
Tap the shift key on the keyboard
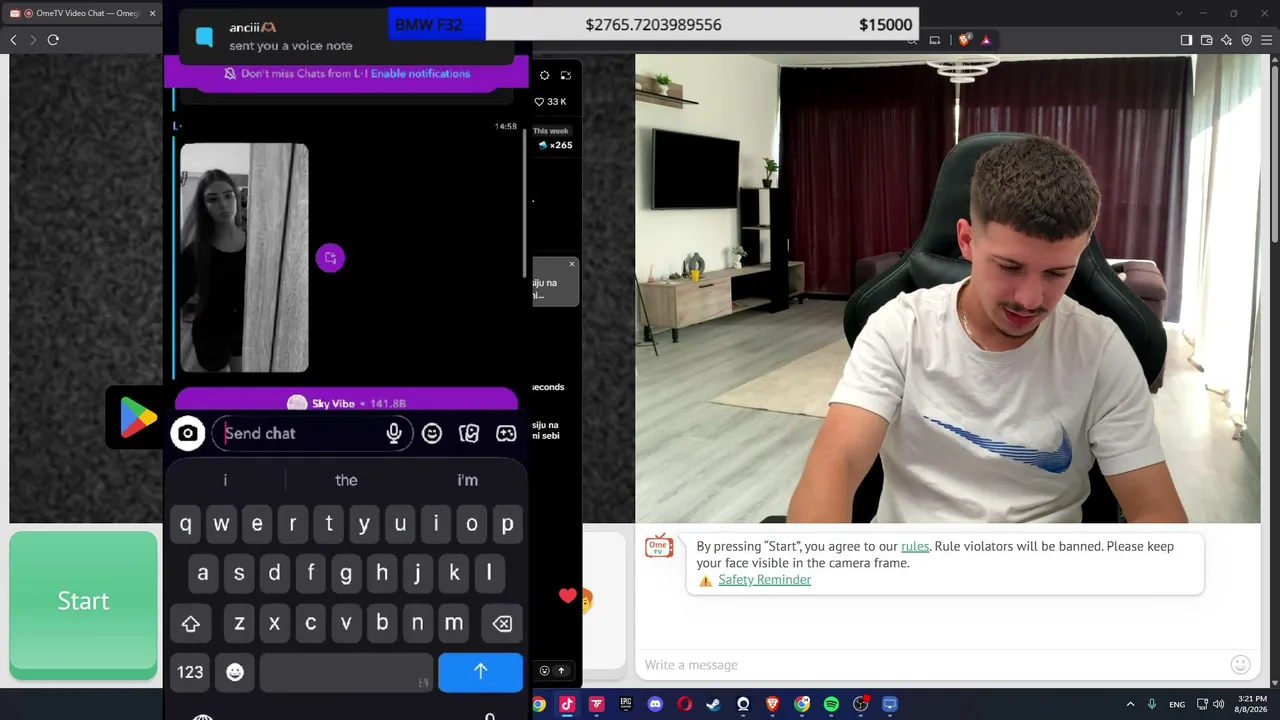191,623
